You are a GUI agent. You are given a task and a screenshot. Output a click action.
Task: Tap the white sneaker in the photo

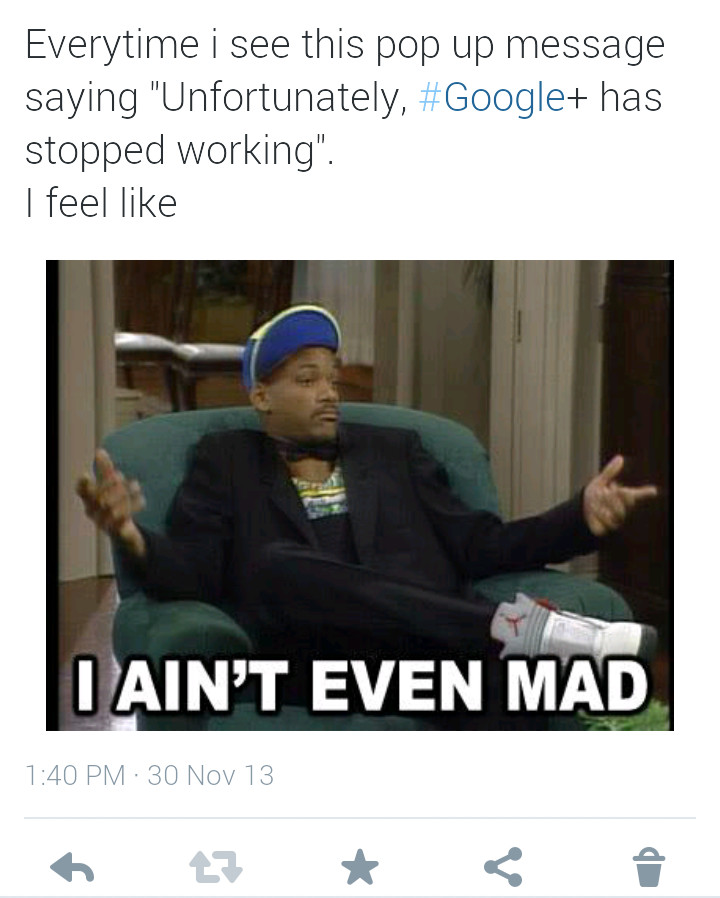tap(573, 627)
